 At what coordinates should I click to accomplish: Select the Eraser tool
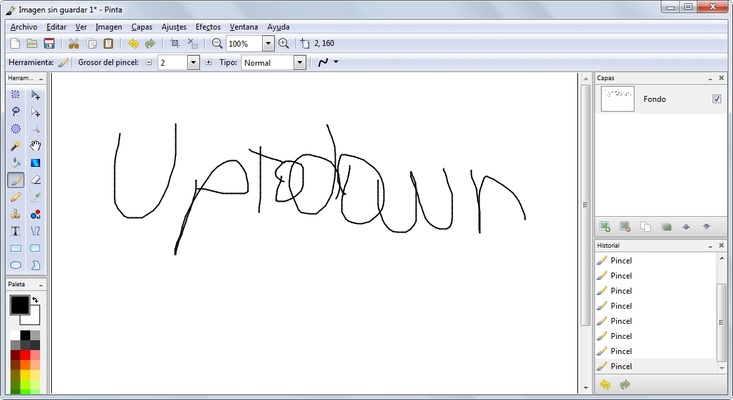point(35,180)
